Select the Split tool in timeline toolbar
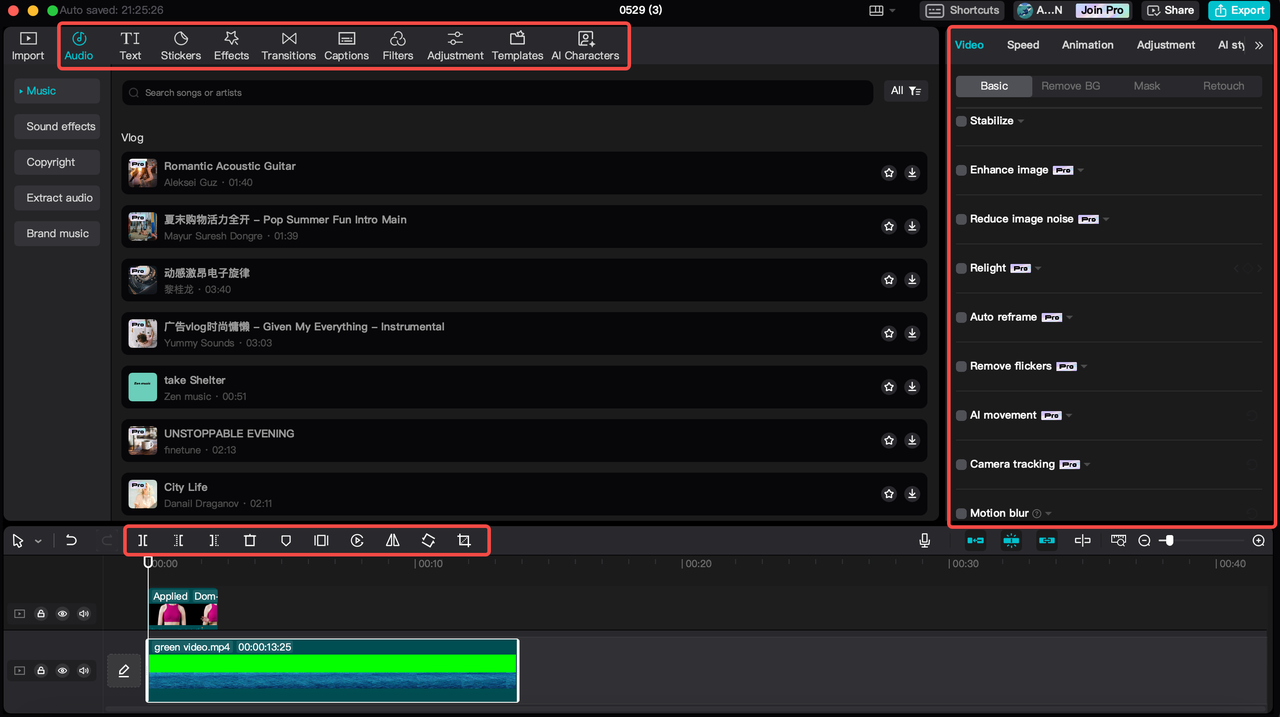Image resolution: width=1280 pixels, height=717 pixels. [x=143, y=540]
